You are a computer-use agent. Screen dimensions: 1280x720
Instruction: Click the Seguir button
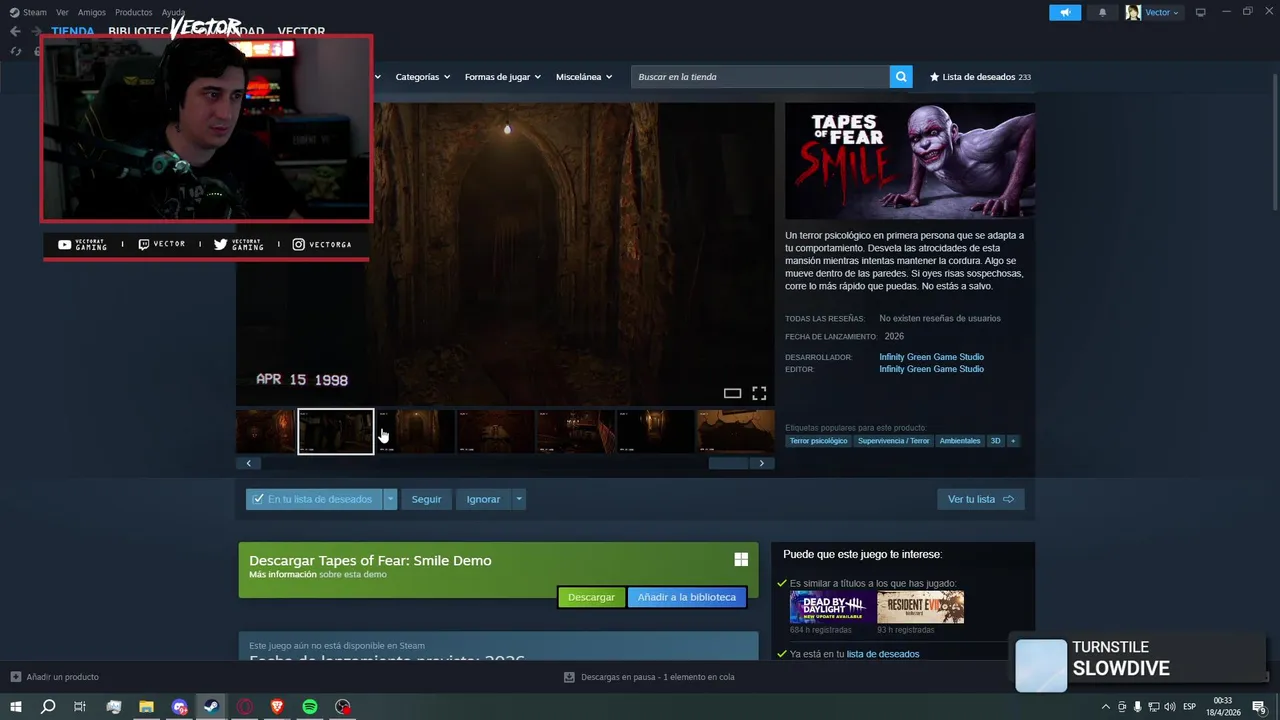pos(426,499)
